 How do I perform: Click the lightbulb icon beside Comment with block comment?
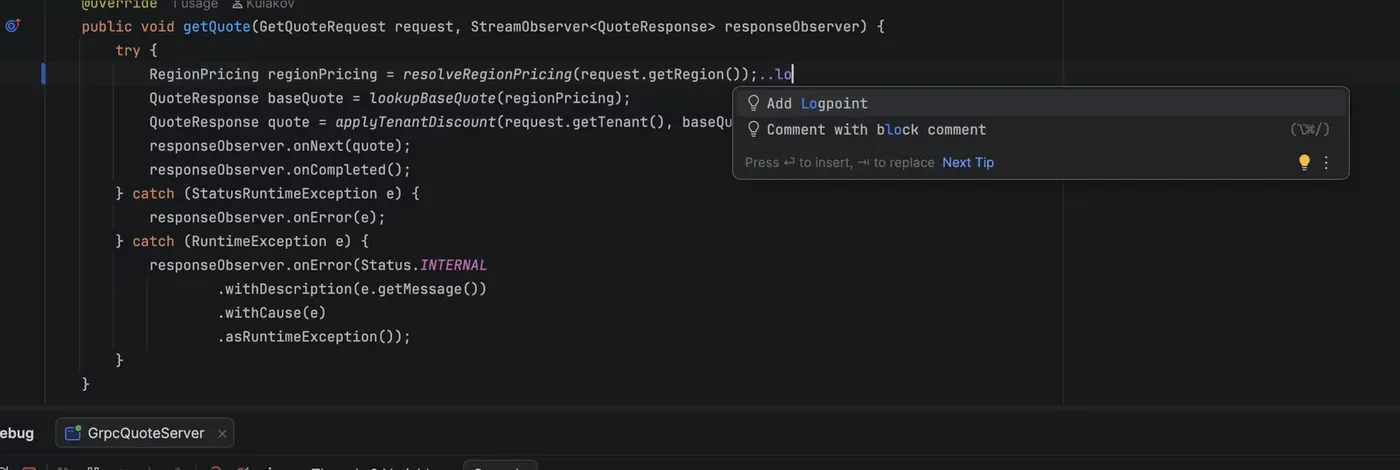click(x=754, y=129)
